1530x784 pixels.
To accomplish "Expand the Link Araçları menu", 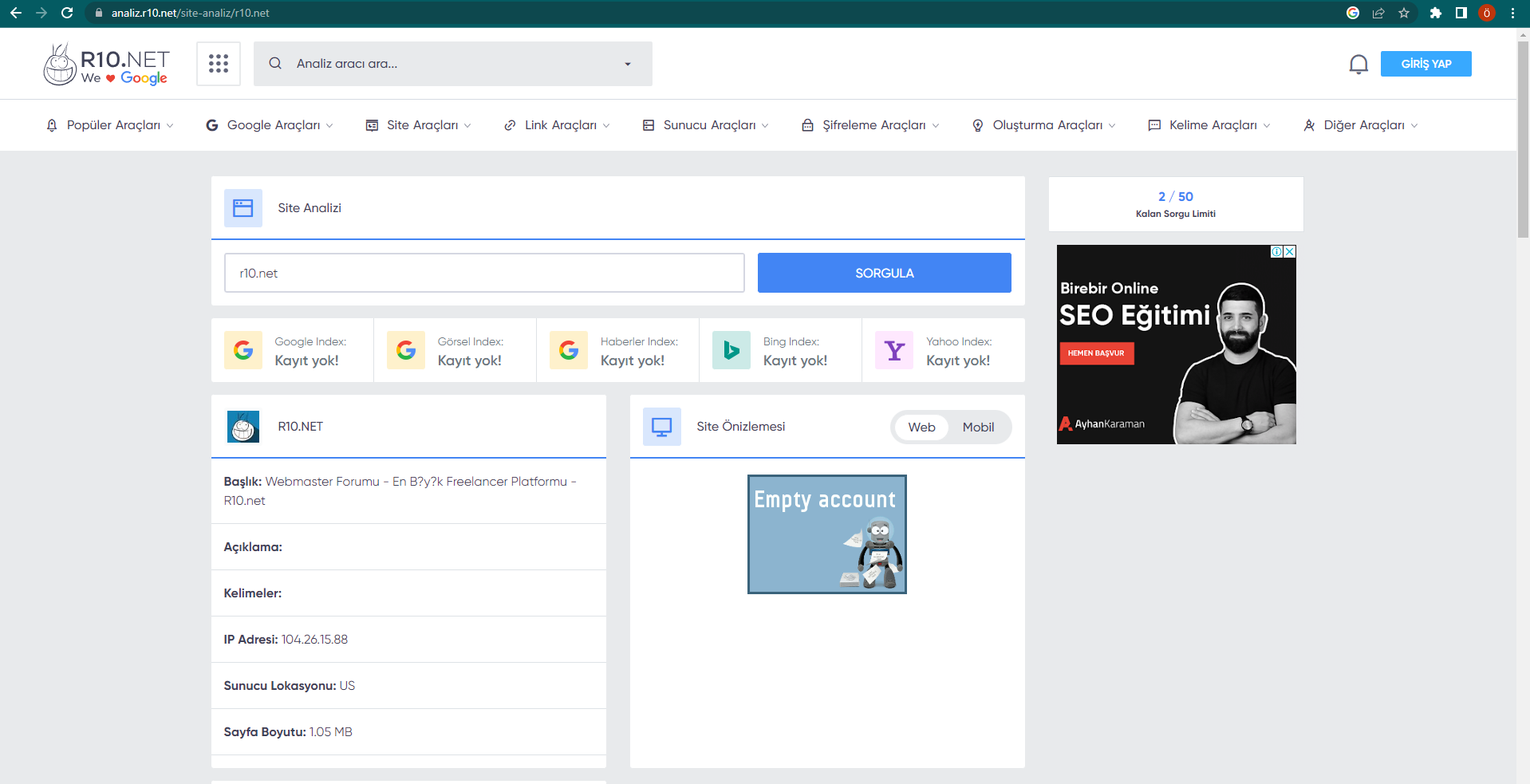I will point(557,125).
